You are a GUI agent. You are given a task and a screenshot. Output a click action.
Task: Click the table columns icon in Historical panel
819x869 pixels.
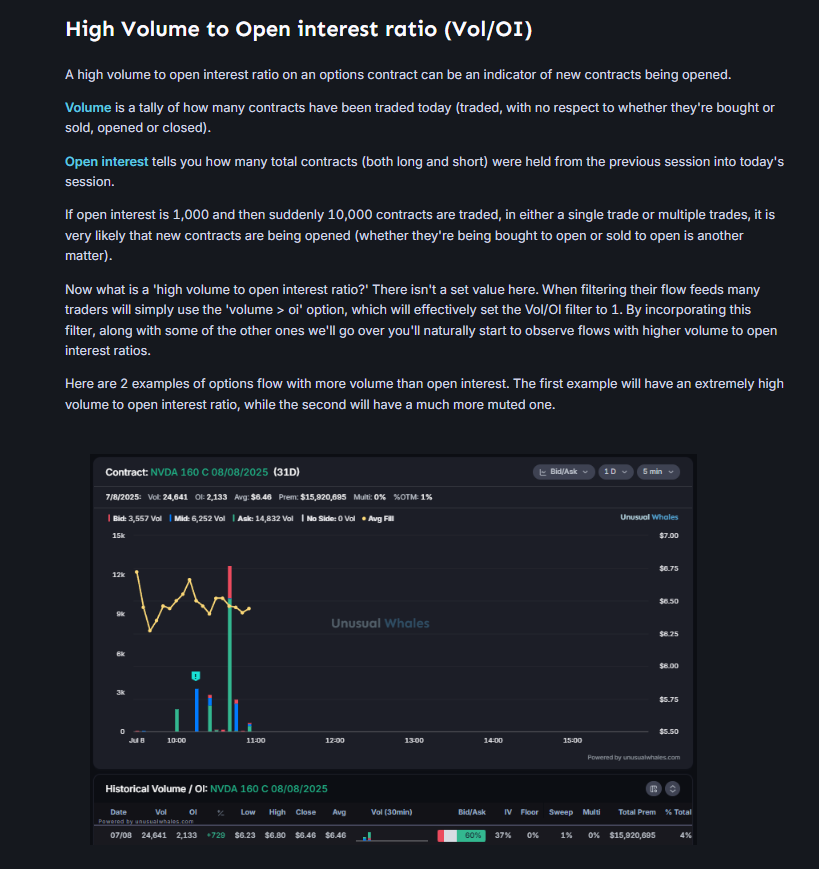[653, 789]
